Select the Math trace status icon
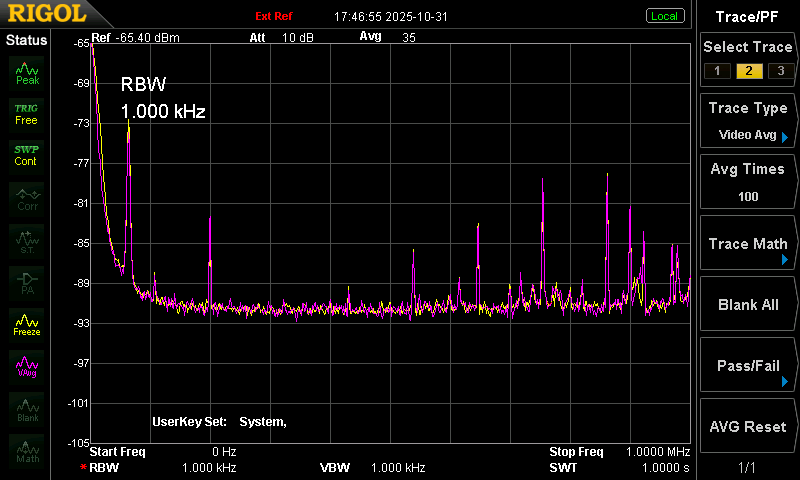The height and width of the screenshot is (480, 800). [x=27, y=451]
